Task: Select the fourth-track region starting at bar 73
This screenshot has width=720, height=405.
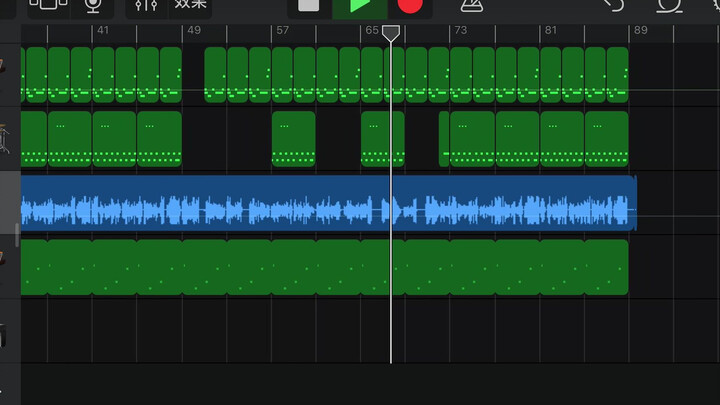Action: [x=472, y=267]
